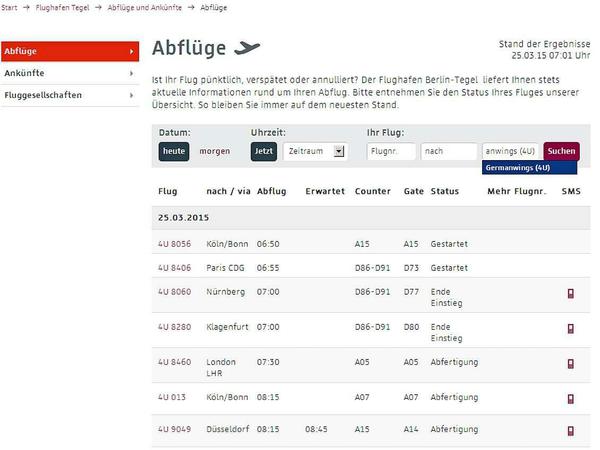This screenshot has height=450, width=600.
Task: Click the nach destination input field
Action: click(449, 151)
